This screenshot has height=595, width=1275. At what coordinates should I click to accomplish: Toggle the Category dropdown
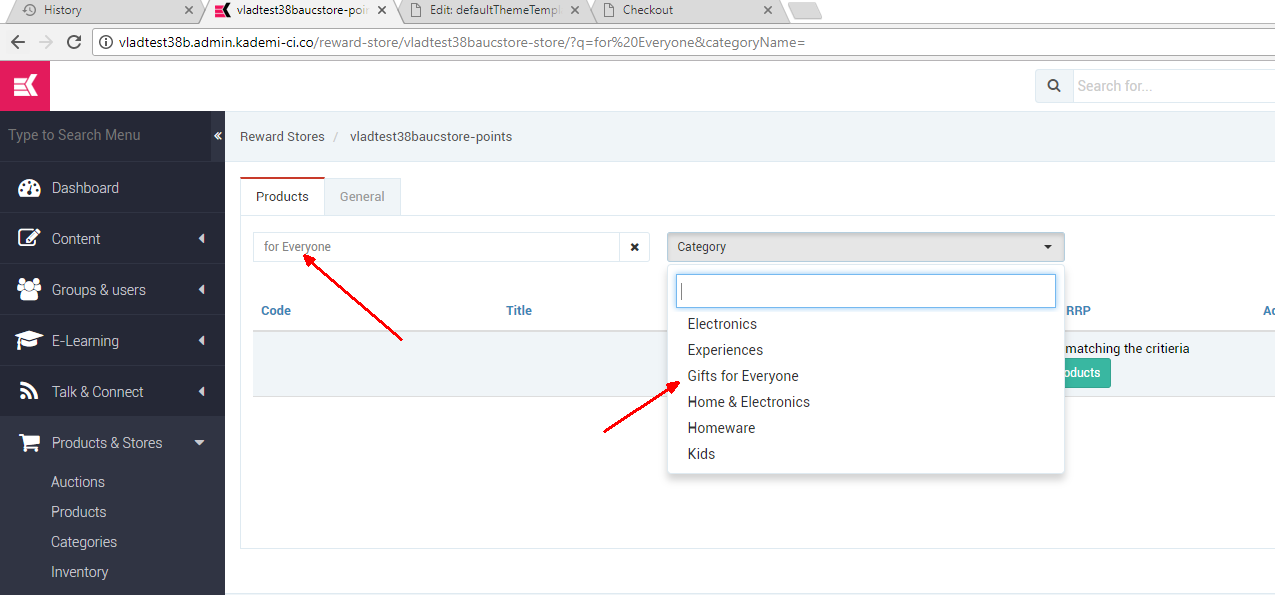click(866, 247)
